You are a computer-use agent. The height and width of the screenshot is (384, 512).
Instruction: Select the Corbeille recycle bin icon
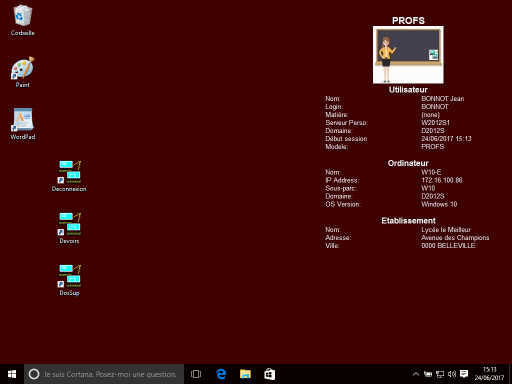tap(22, 20)
